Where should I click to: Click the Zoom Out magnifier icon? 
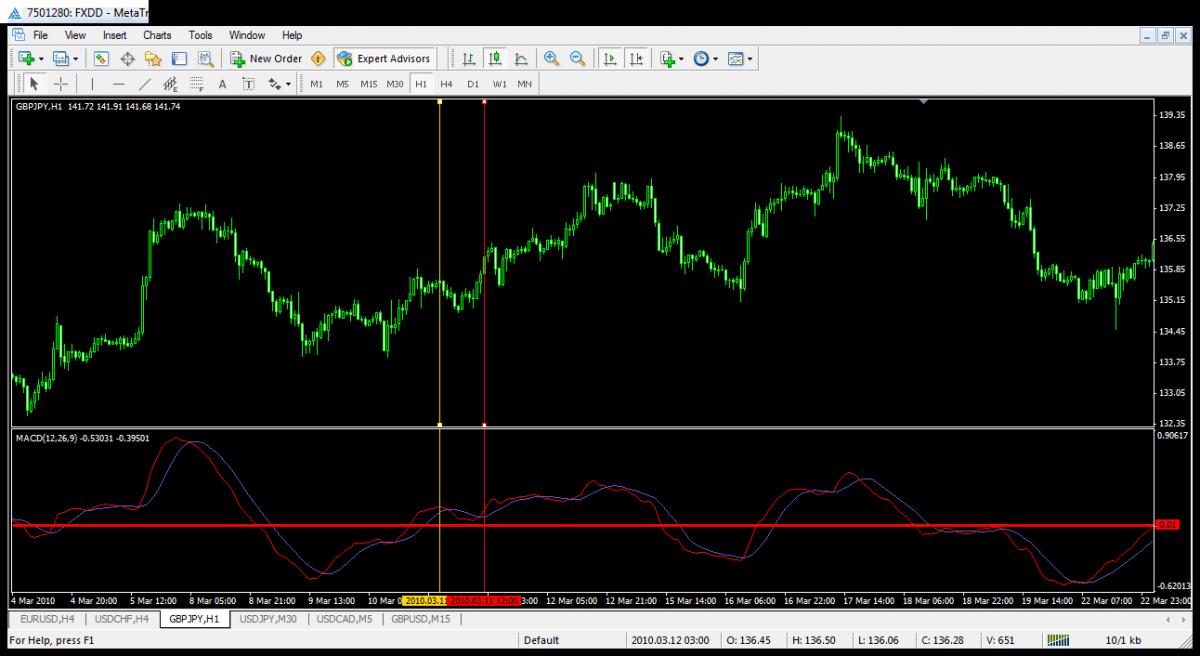577,59
